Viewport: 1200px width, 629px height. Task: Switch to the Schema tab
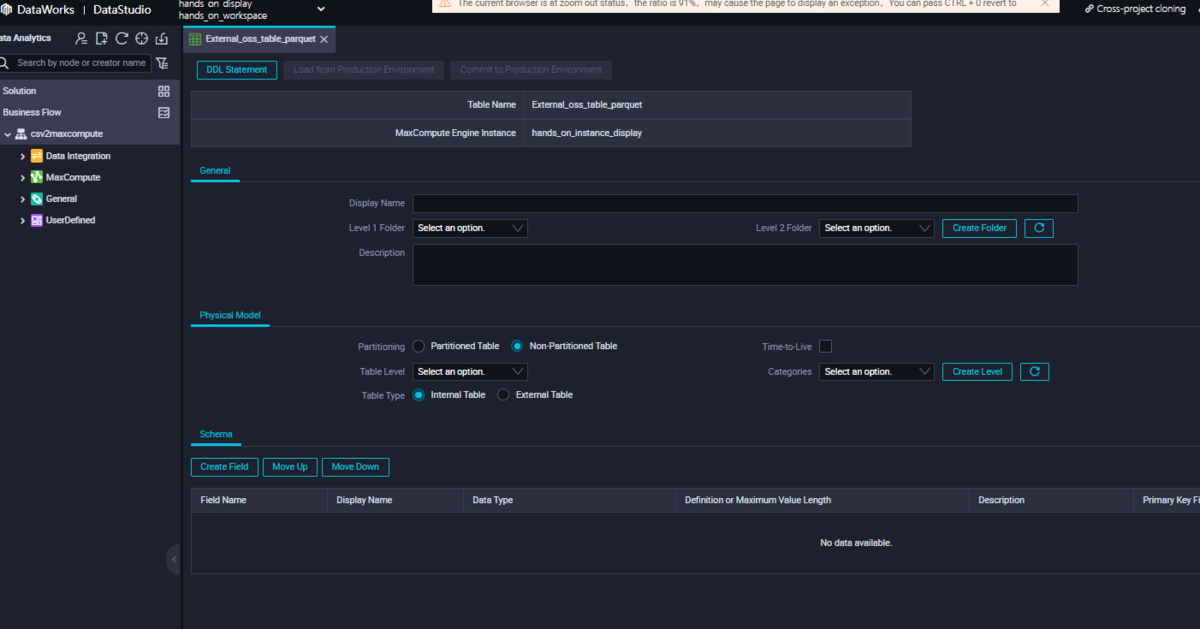point(216,434)
